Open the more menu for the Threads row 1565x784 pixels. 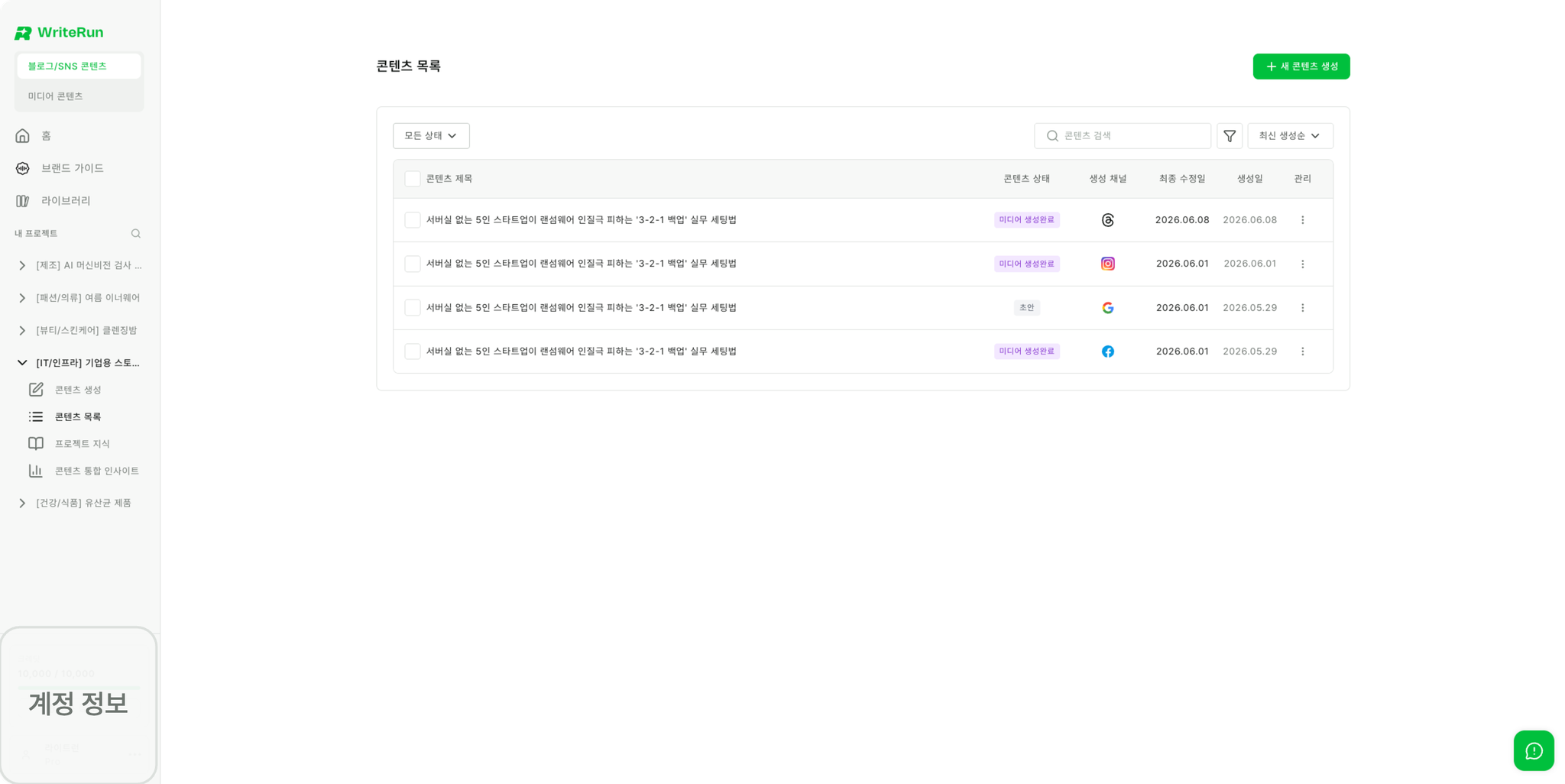coord(1303,220)
